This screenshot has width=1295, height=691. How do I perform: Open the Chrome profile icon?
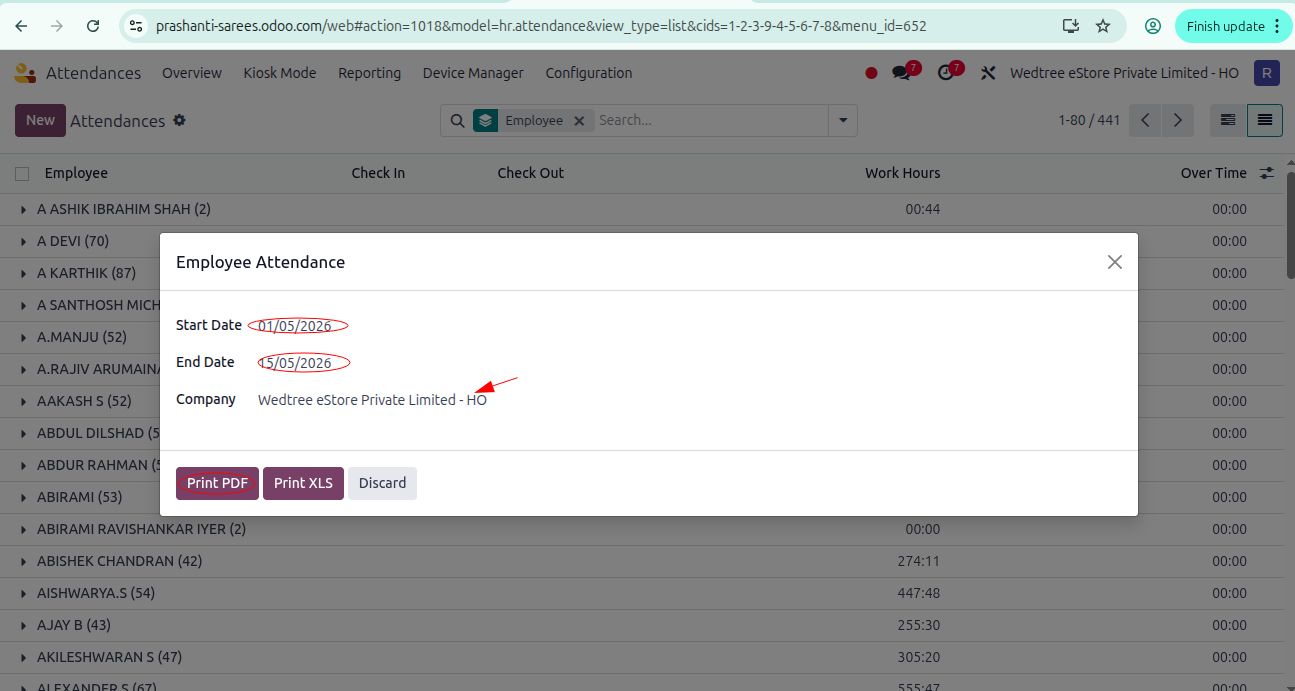point(1153,26)
